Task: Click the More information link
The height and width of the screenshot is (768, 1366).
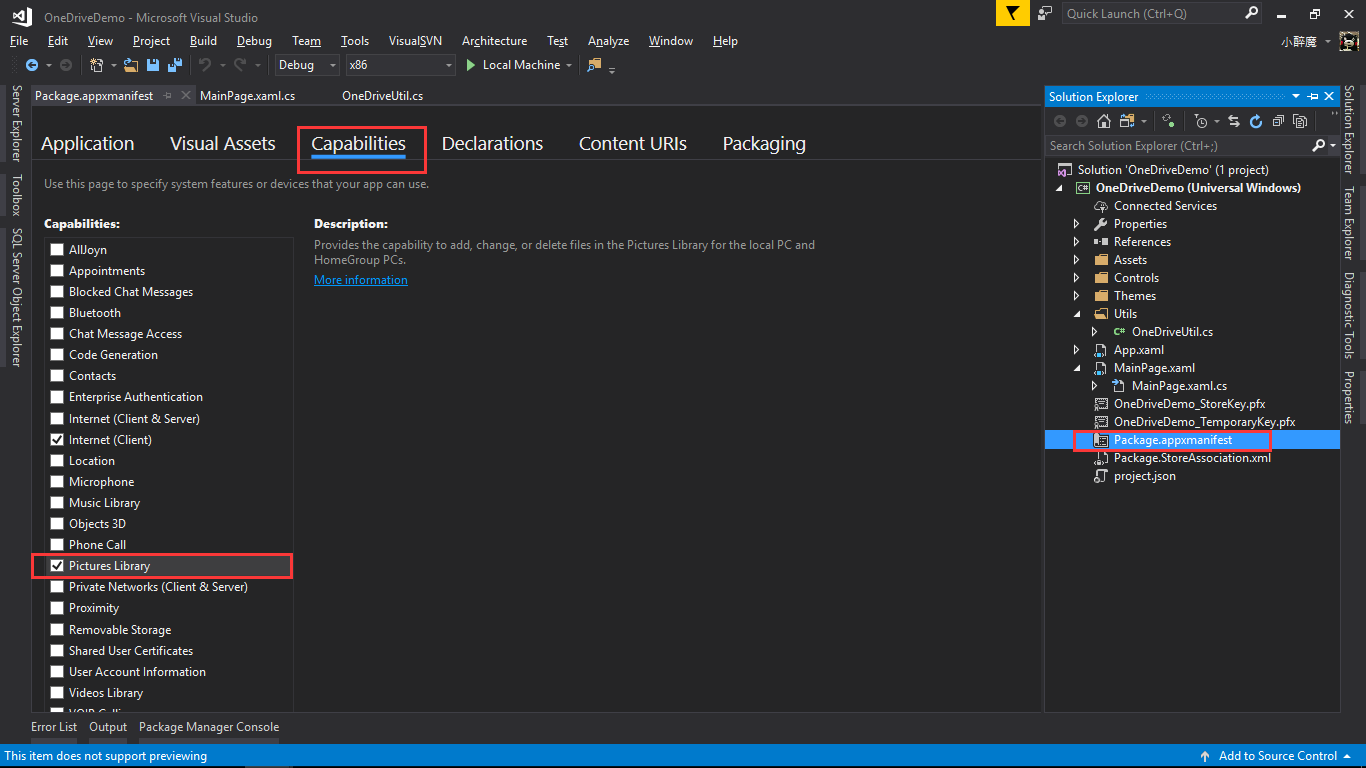Action: [x=361, y=280]
